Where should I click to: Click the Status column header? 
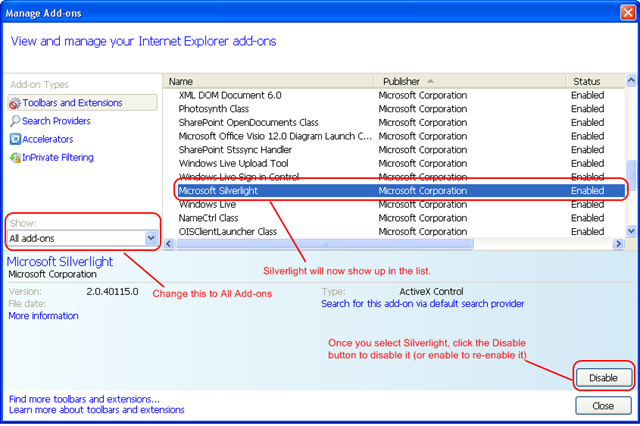(x=595, y=80)
